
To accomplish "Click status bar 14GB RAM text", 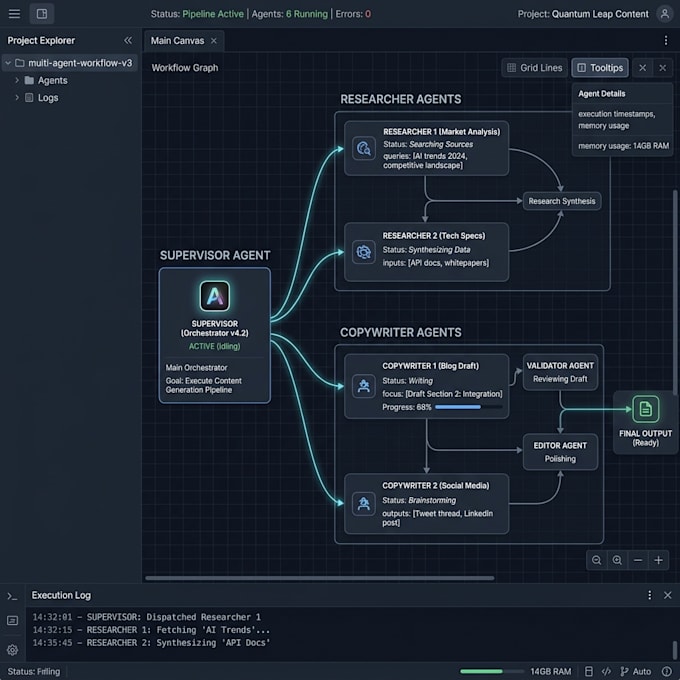I will pos(551,671).
